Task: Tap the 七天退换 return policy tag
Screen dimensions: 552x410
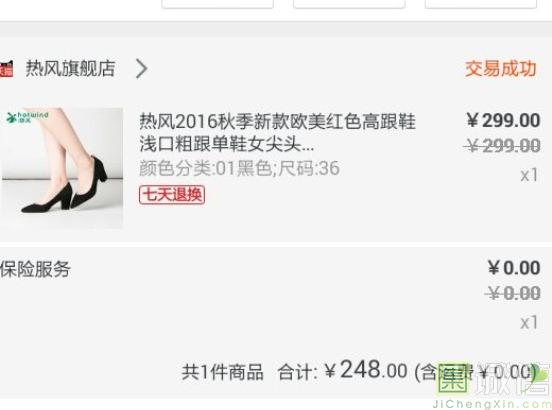Action: pos(172,195)
